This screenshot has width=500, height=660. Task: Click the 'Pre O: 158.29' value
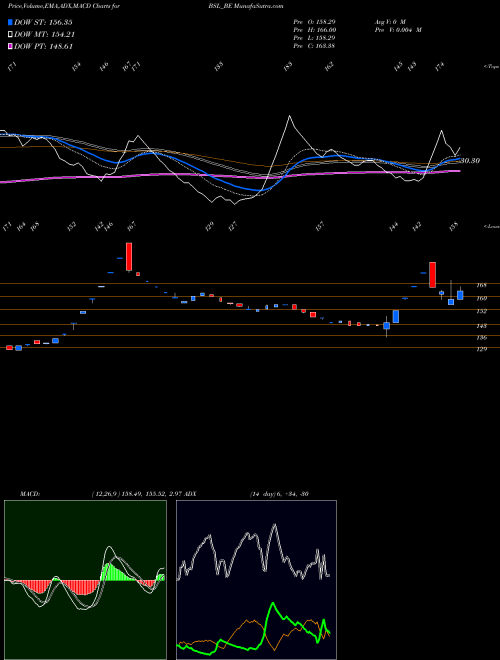(314, 21)
